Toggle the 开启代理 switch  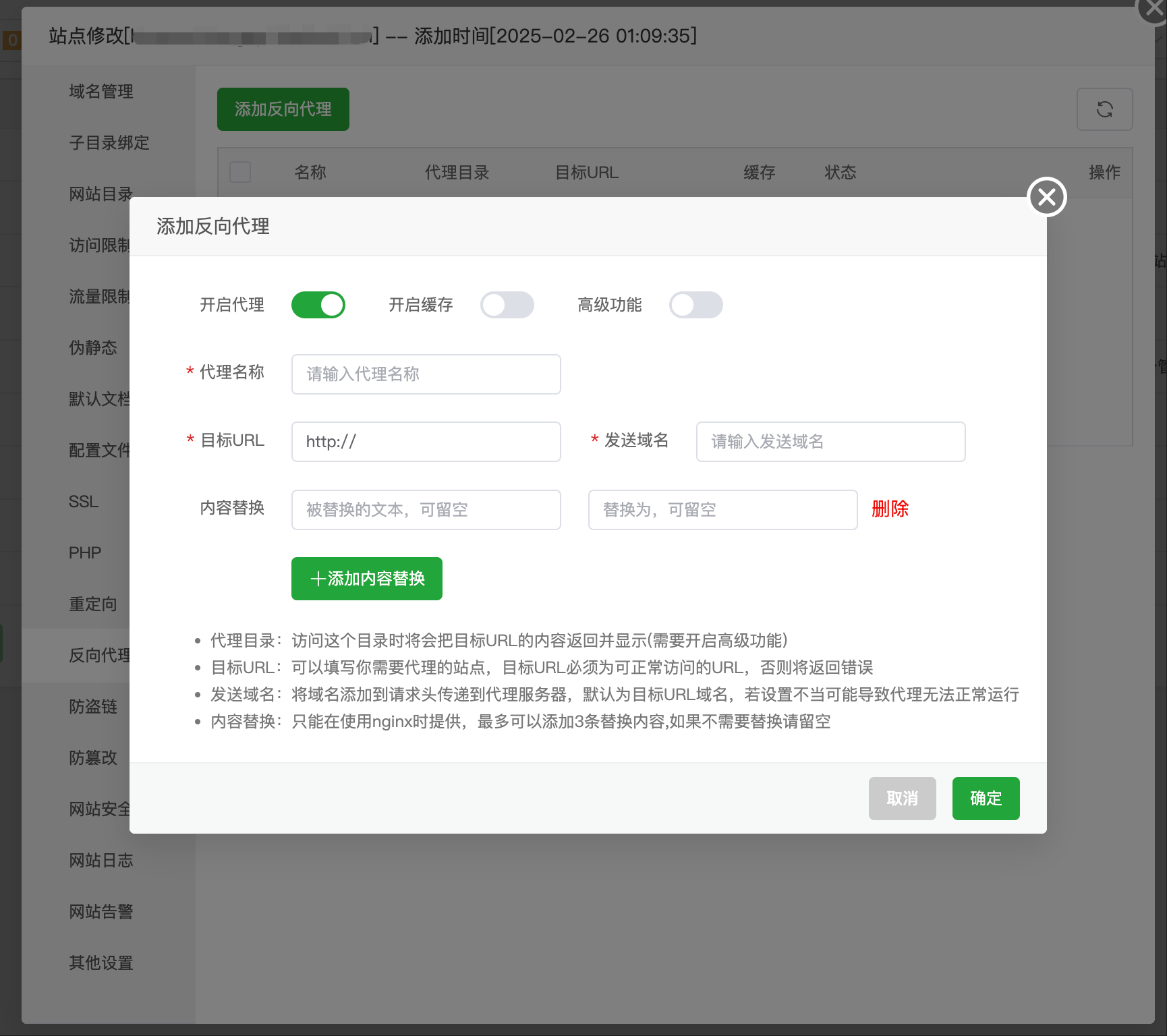[318, 305]
